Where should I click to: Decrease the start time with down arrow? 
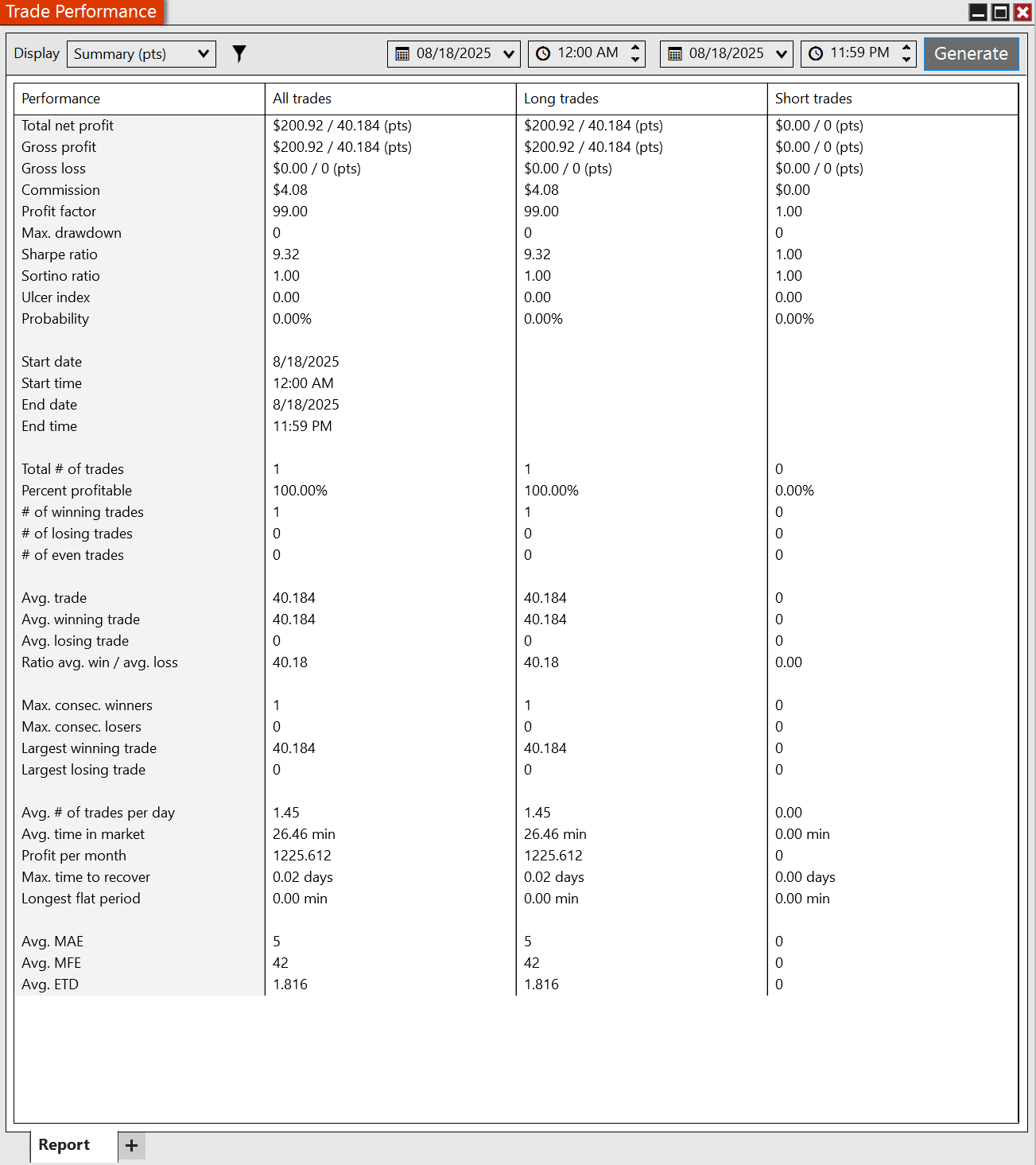point(635,59)
